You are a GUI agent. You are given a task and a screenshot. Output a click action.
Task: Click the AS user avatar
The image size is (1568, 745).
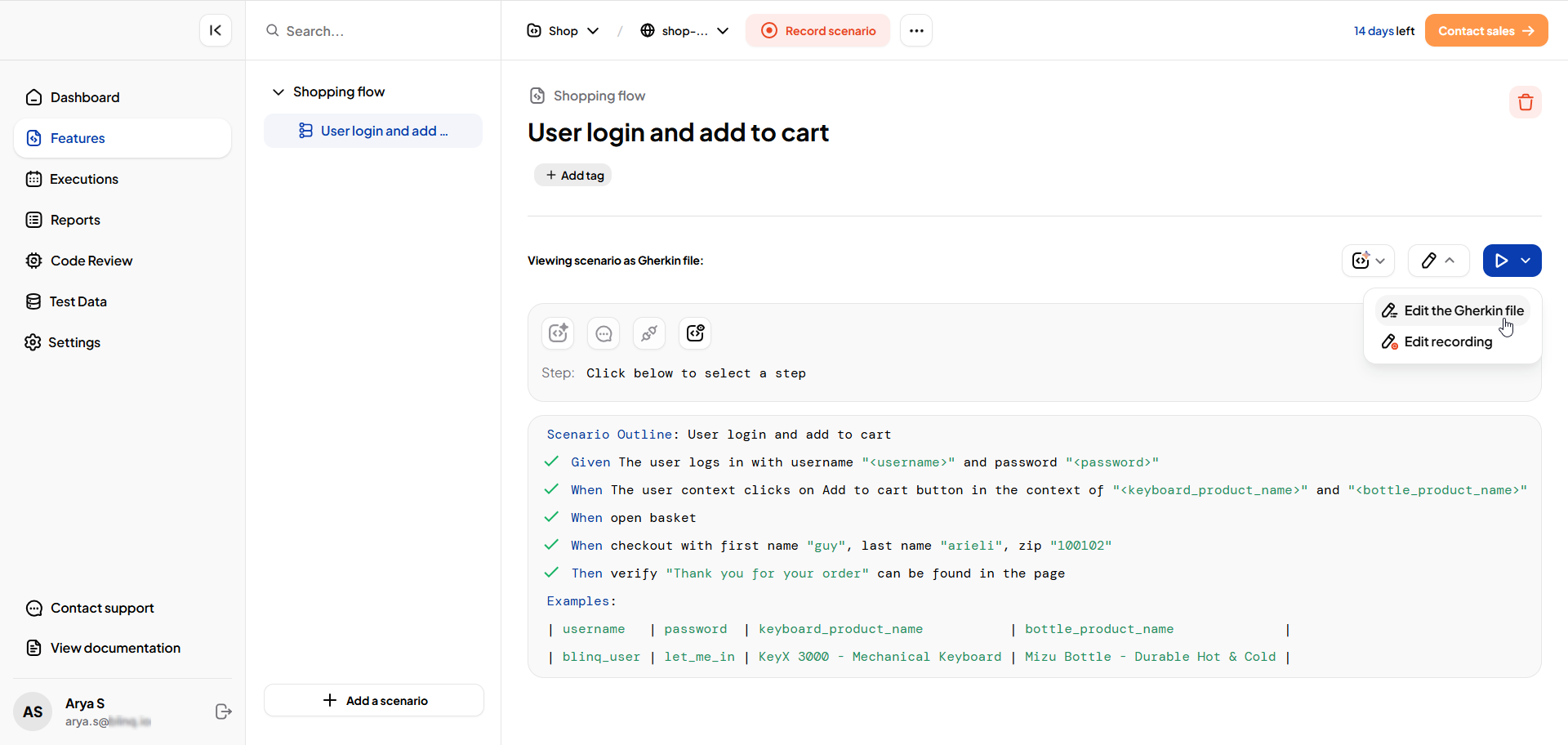33,712
